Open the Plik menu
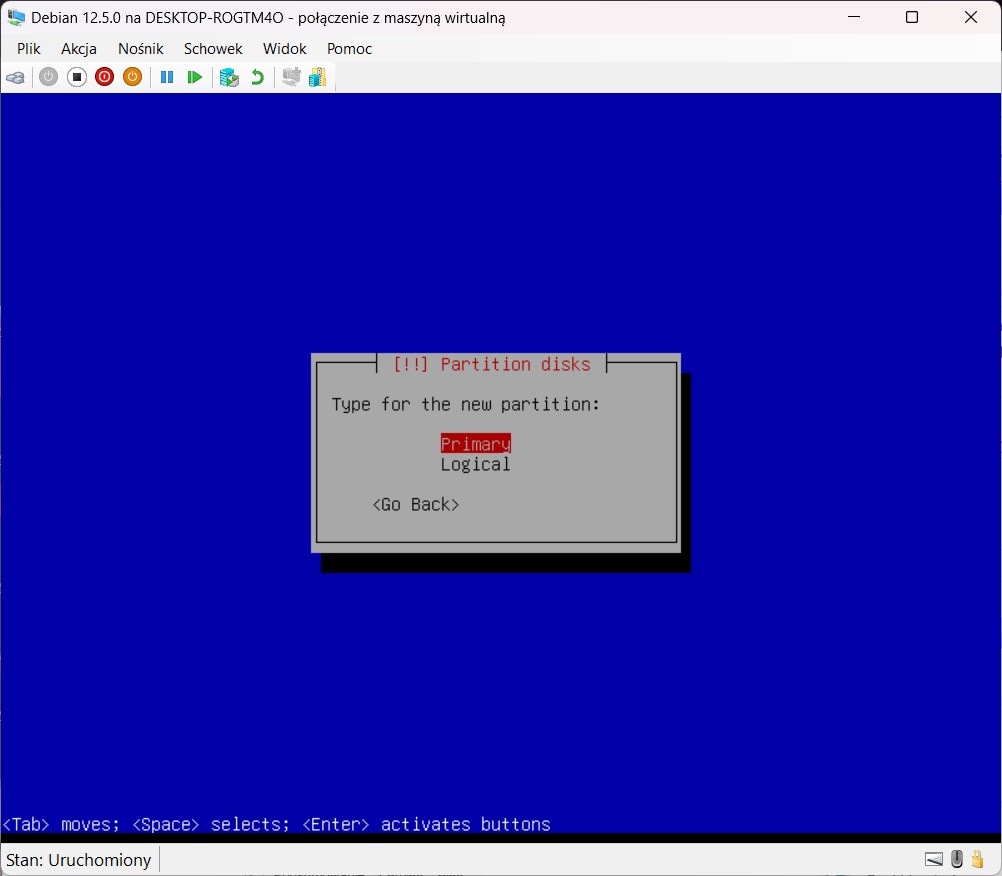 pyautogui.click(x=29, y=49)
